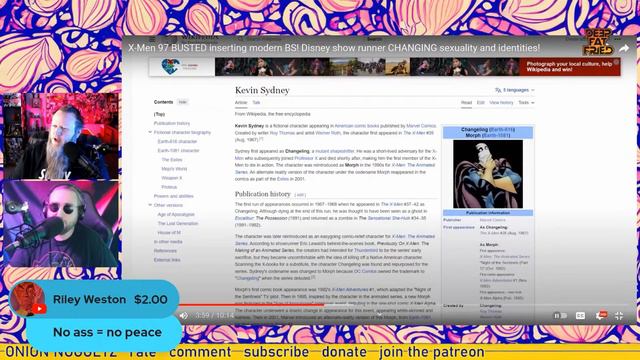The image size is (640, 360).
Task: Click 'subscribe' in the bottom ticker
Action: click(276, 352)
